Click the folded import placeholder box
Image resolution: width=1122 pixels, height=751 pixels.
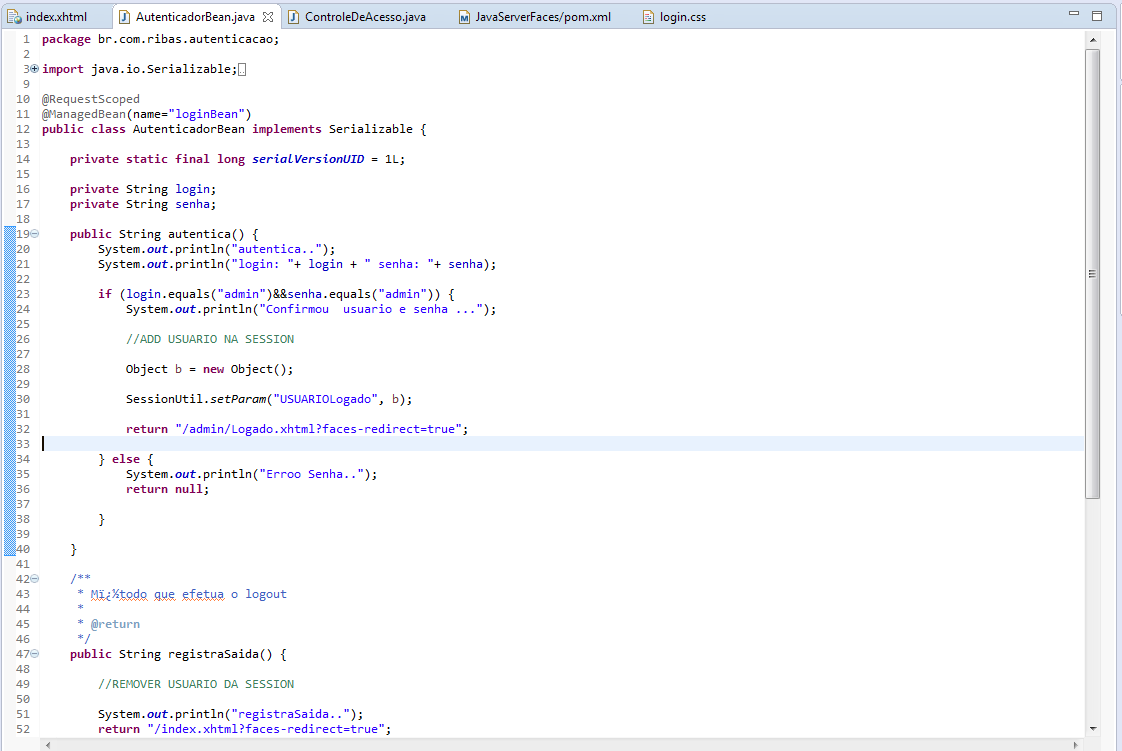pyautogui.click(x=242, y=69)
